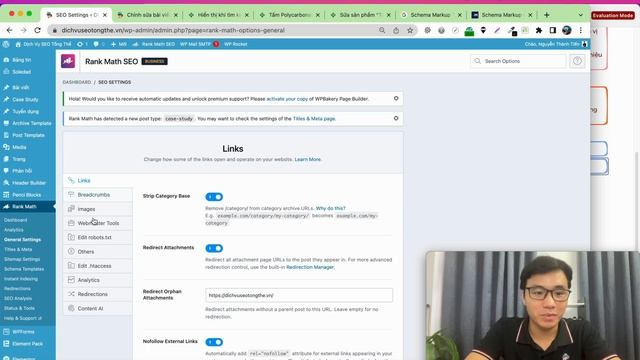Open the Titles & Meta page link
The height and width of the screenshot is (360, 640).
[314, 119]
